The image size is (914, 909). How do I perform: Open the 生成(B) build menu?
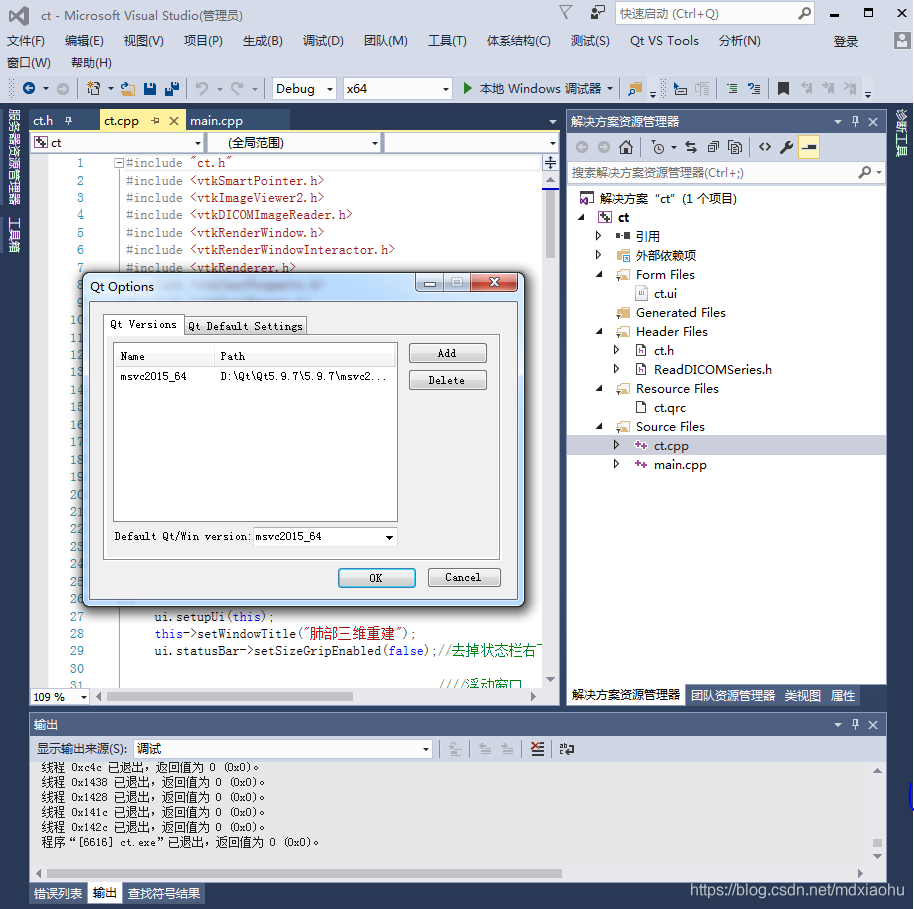click(262, 41)
